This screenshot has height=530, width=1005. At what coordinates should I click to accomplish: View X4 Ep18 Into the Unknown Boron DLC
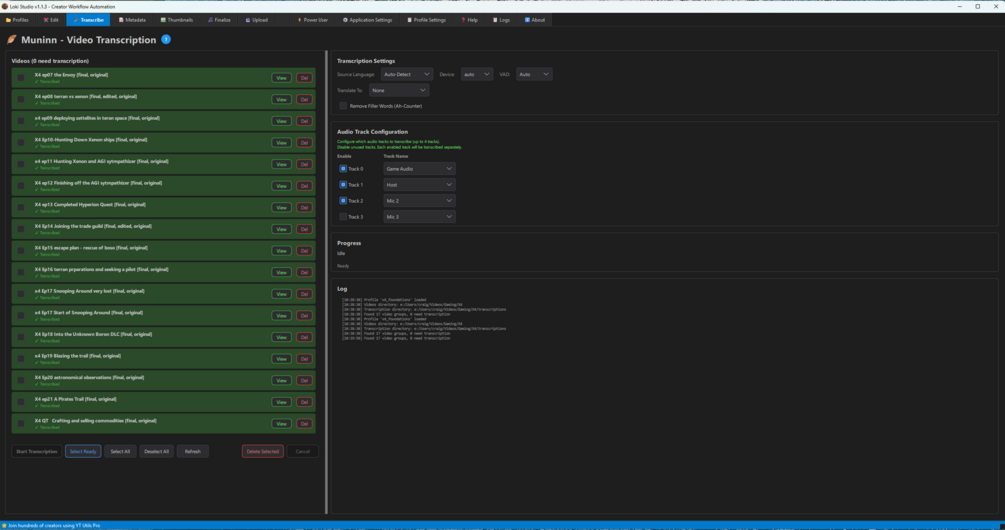click(281, 337)
